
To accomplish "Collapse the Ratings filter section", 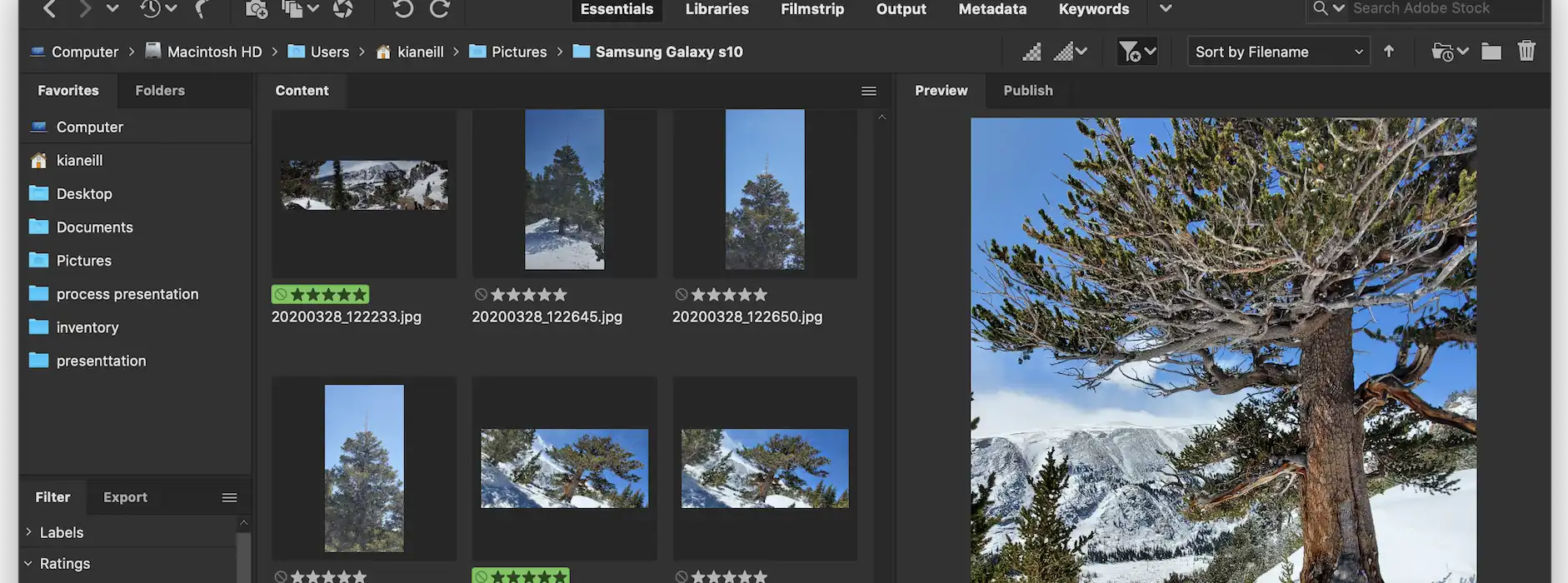I will tap(28, 564).
